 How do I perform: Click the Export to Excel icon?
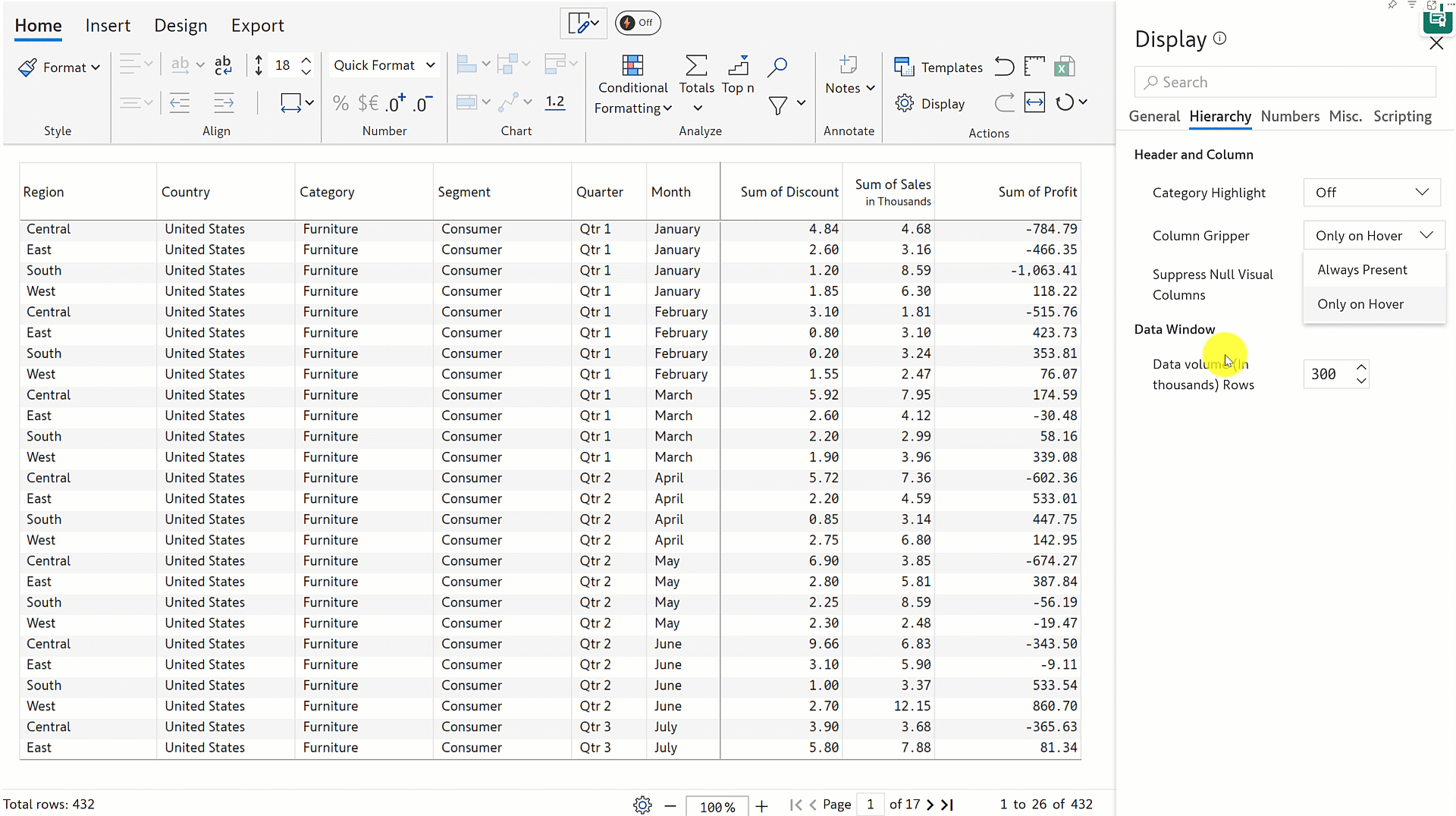click(x=1064, y=67)
